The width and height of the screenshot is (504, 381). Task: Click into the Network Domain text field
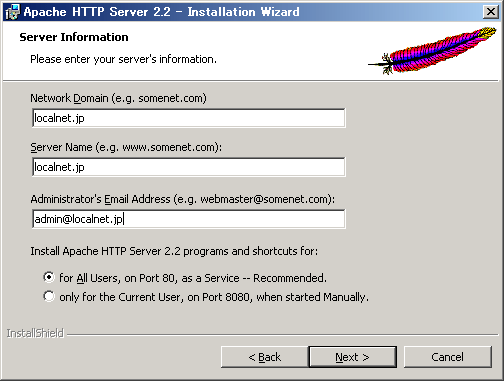[189, 118]
